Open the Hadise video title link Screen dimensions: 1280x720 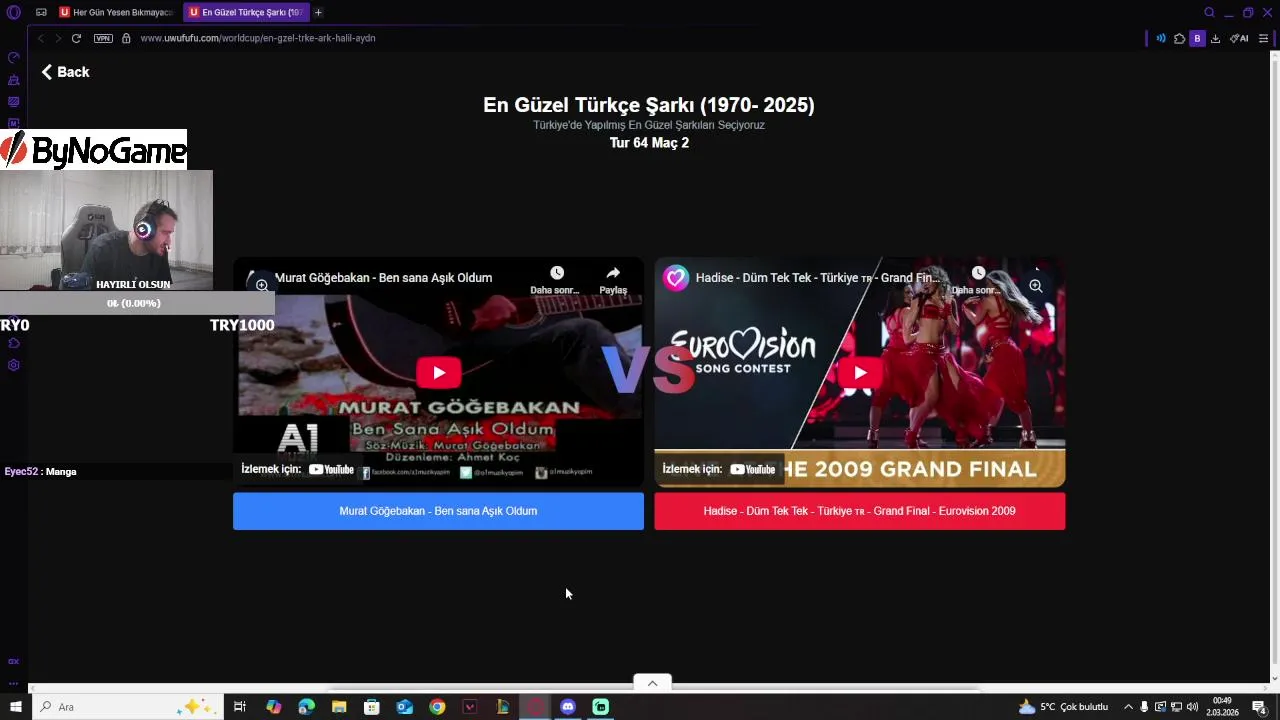tap(816, 278)
